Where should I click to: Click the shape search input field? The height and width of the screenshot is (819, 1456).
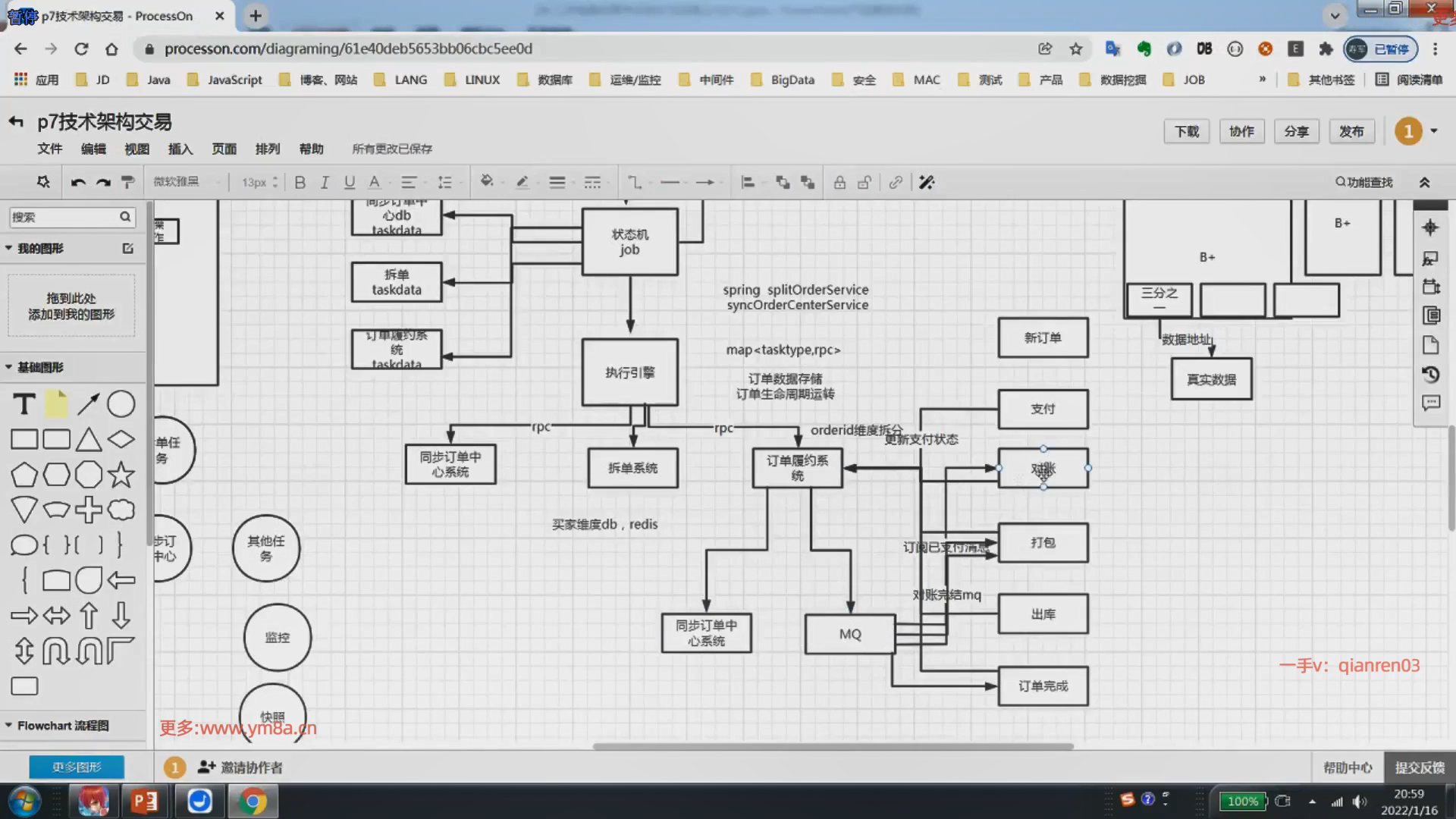64,218
